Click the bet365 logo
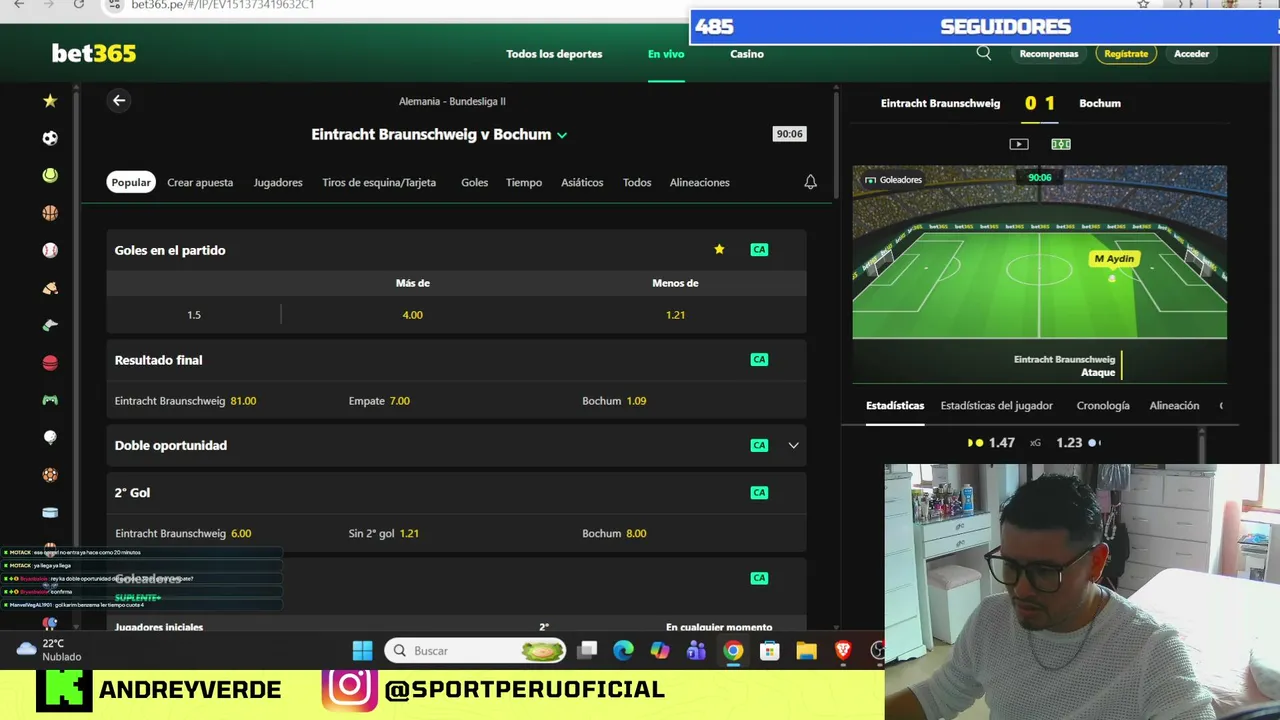This screenshot has height=720, width=1280. pos(94,53)
